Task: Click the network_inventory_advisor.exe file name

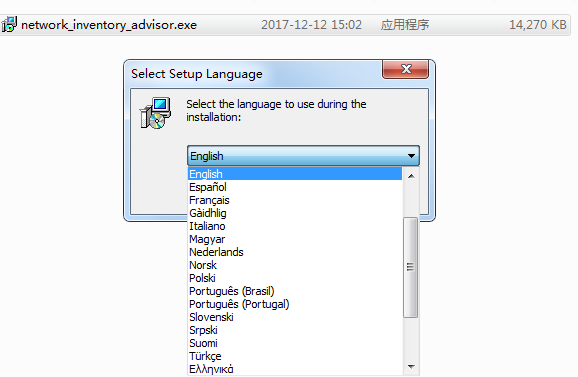Action: (x=109, y=25)
